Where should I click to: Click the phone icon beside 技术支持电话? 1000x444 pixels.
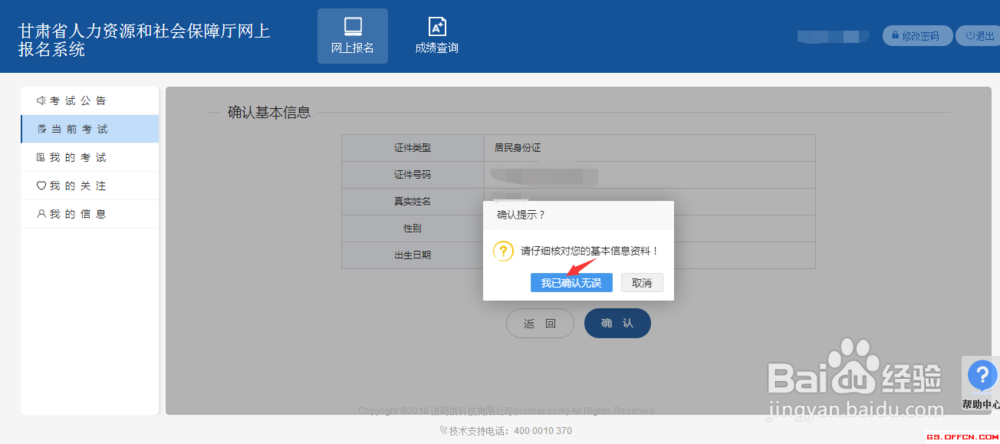(x=443, y=431)
